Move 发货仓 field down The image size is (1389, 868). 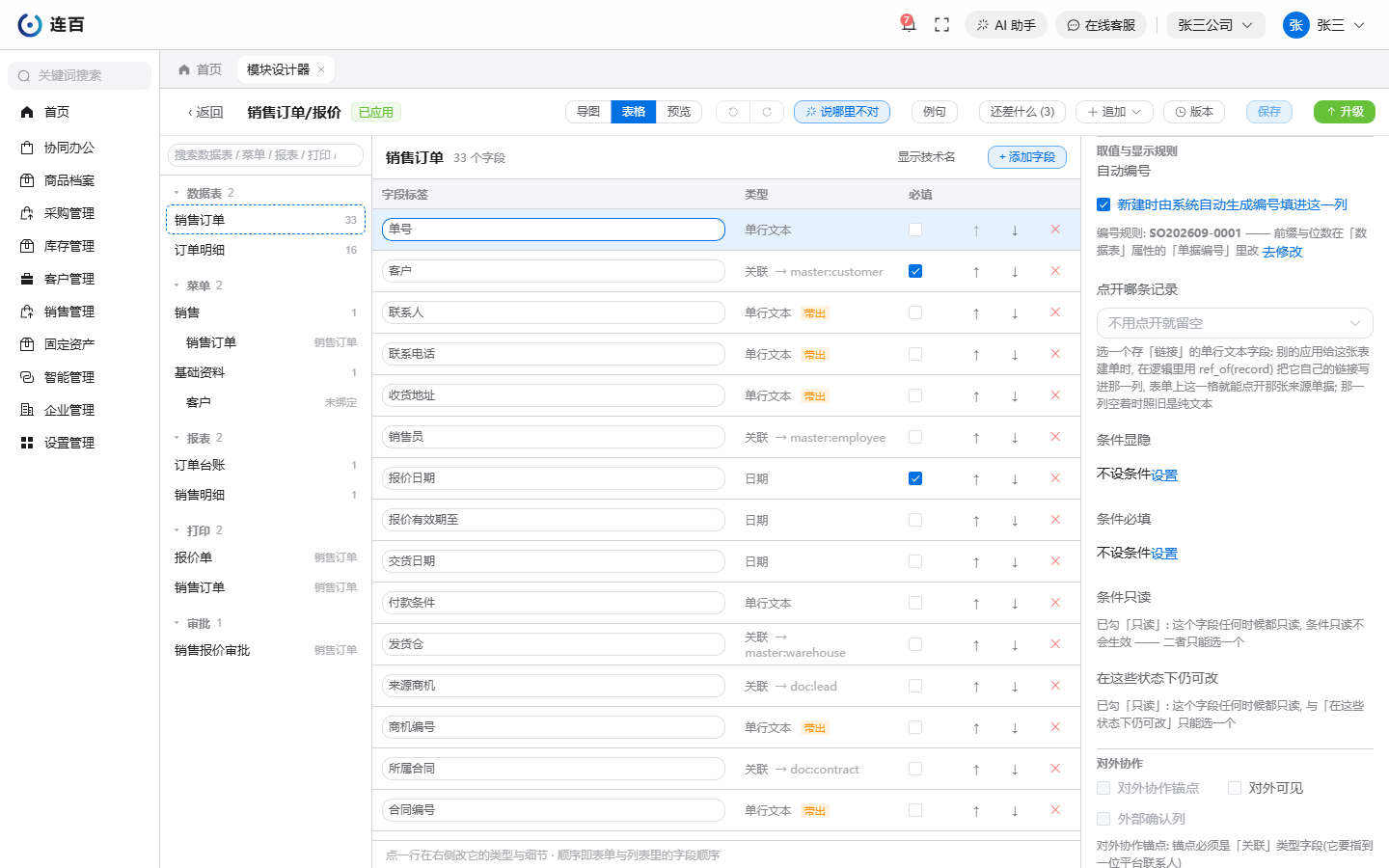[1015, 644]
